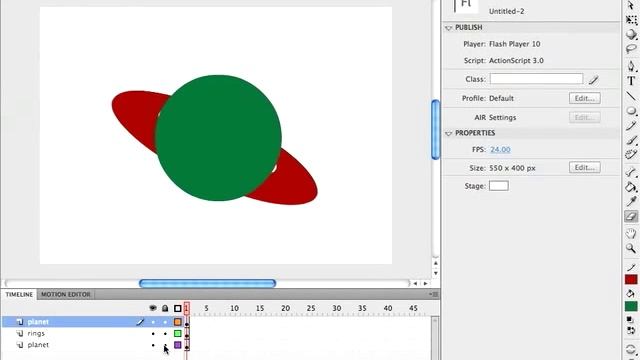Toggle visibility of all layers via eye header
Viewport: 640px width, 360px height.
click(153, 308)
